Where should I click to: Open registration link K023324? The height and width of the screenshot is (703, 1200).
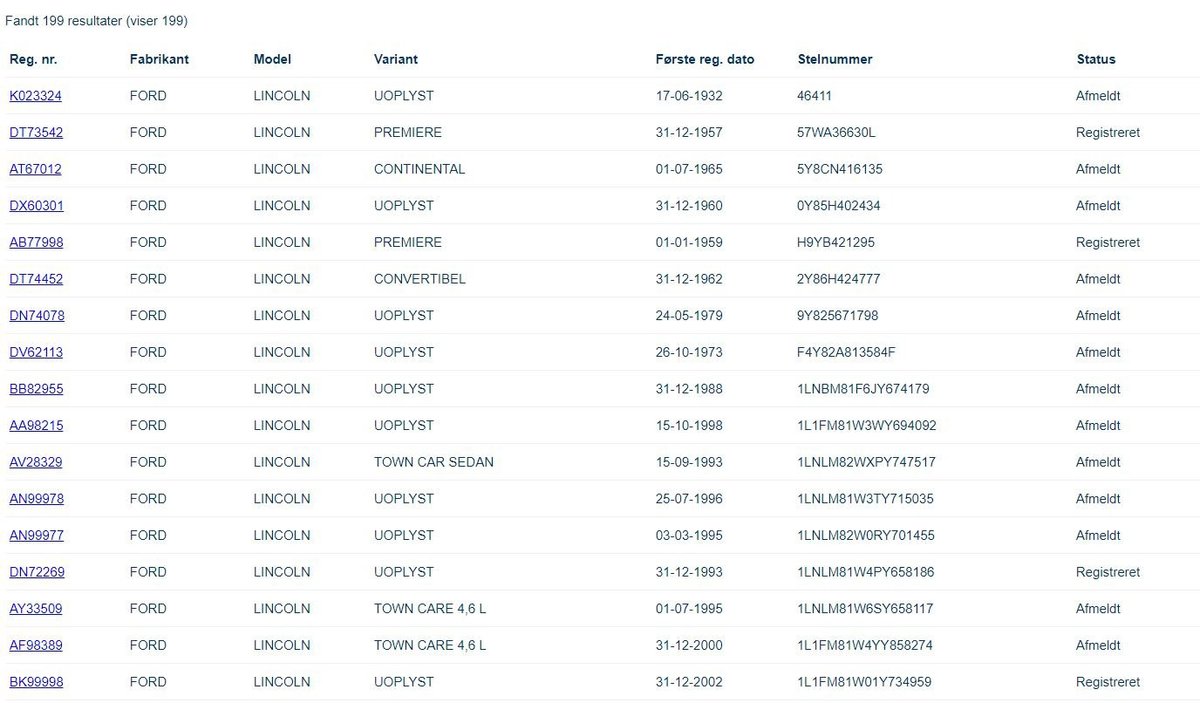(35, 96)
